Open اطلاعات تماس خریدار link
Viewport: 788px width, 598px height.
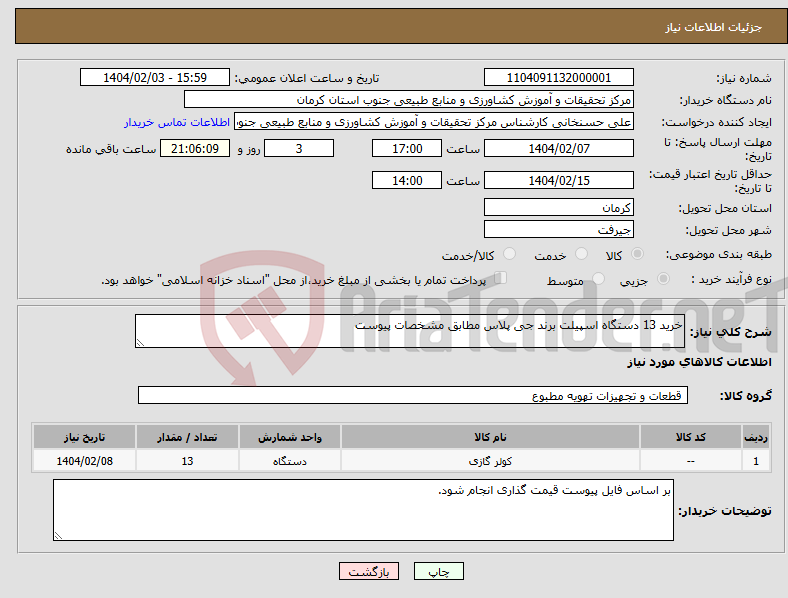click(177, 122)
